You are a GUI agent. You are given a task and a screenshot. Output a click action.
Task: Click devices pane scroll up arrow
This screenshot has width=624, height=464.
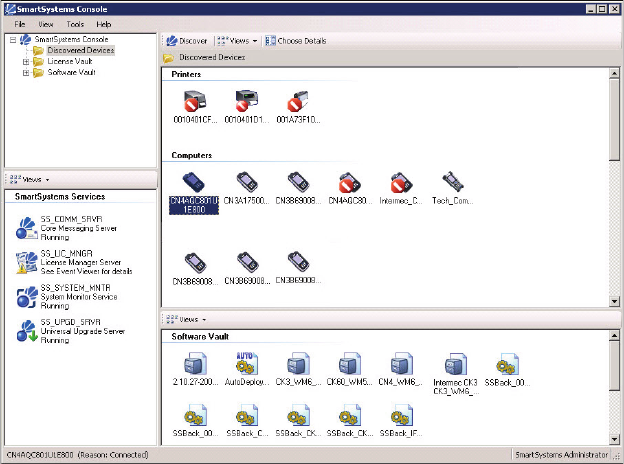pos(614,73)
